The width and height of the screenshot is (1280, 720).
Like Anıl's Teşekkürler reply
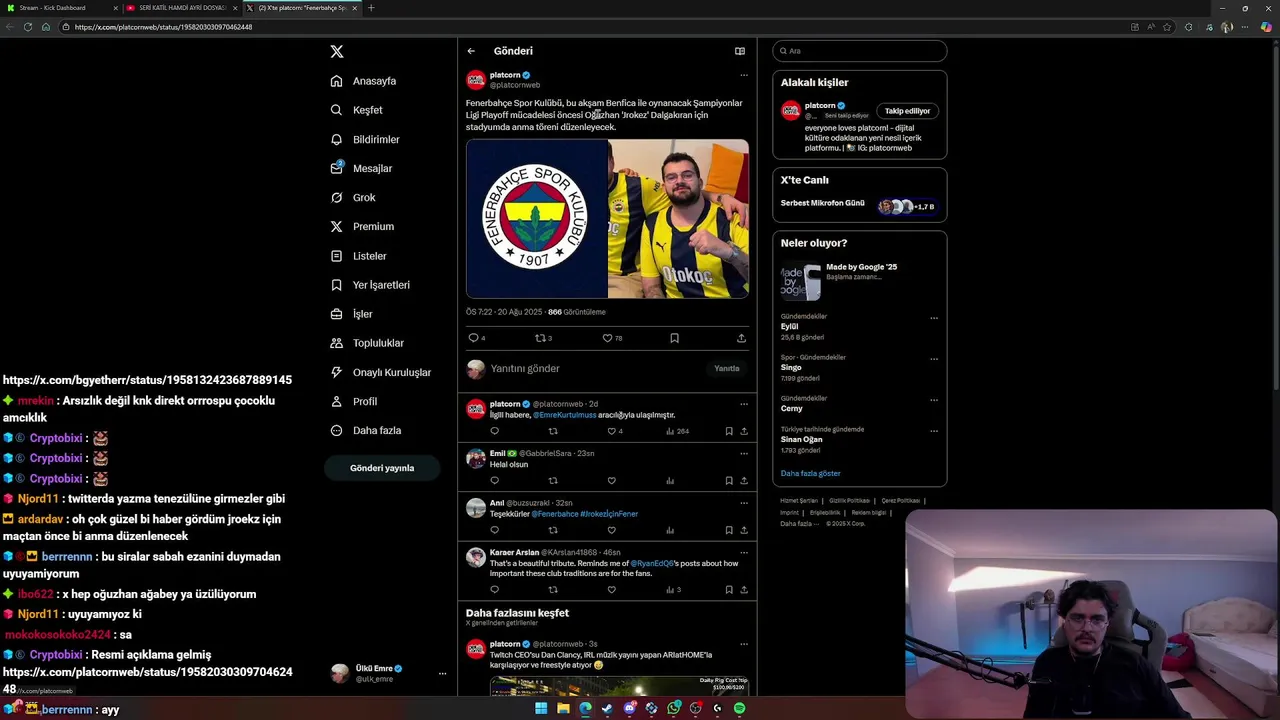point(612,530)
